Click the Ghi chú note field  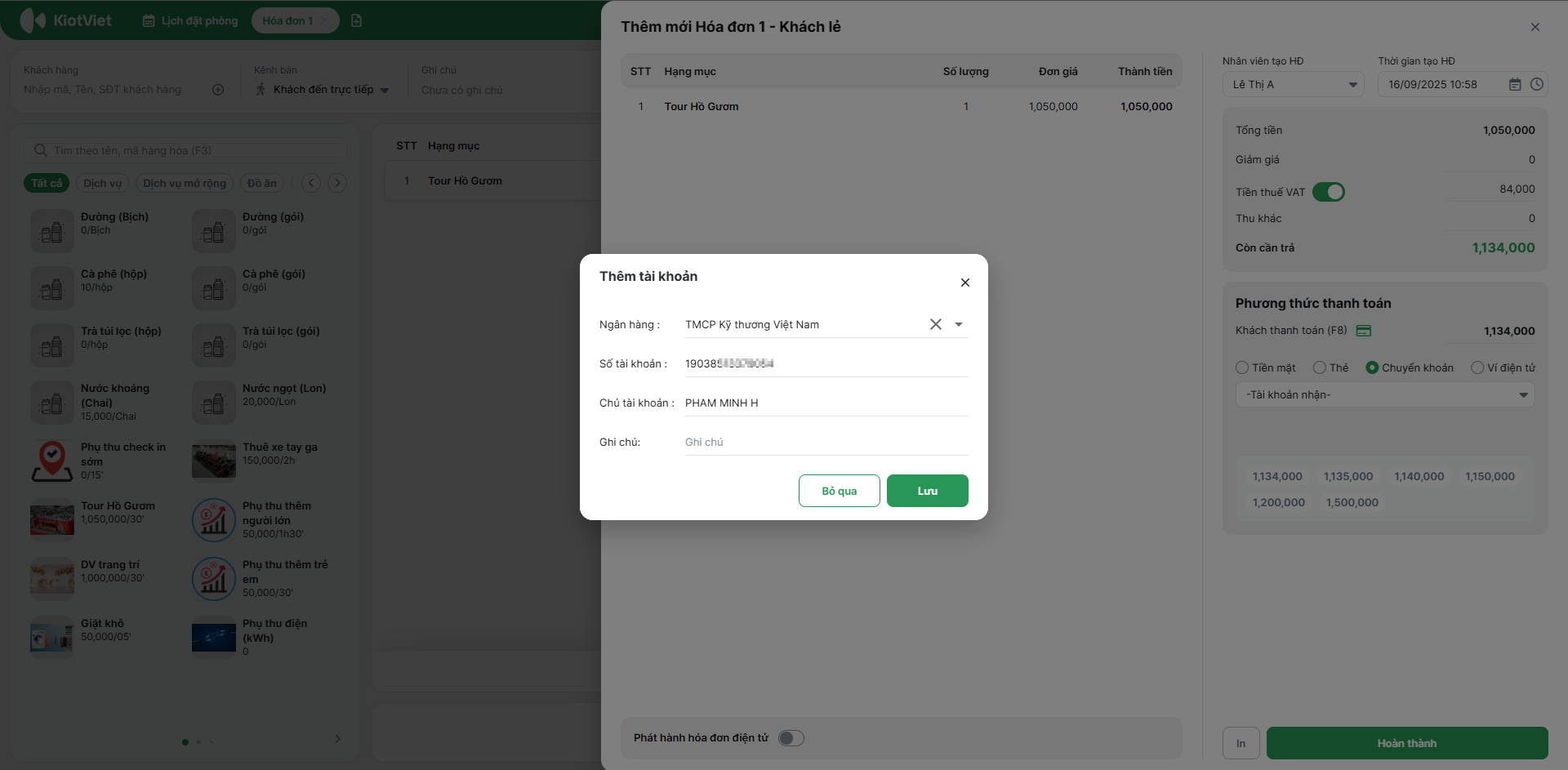click(825, 443)
